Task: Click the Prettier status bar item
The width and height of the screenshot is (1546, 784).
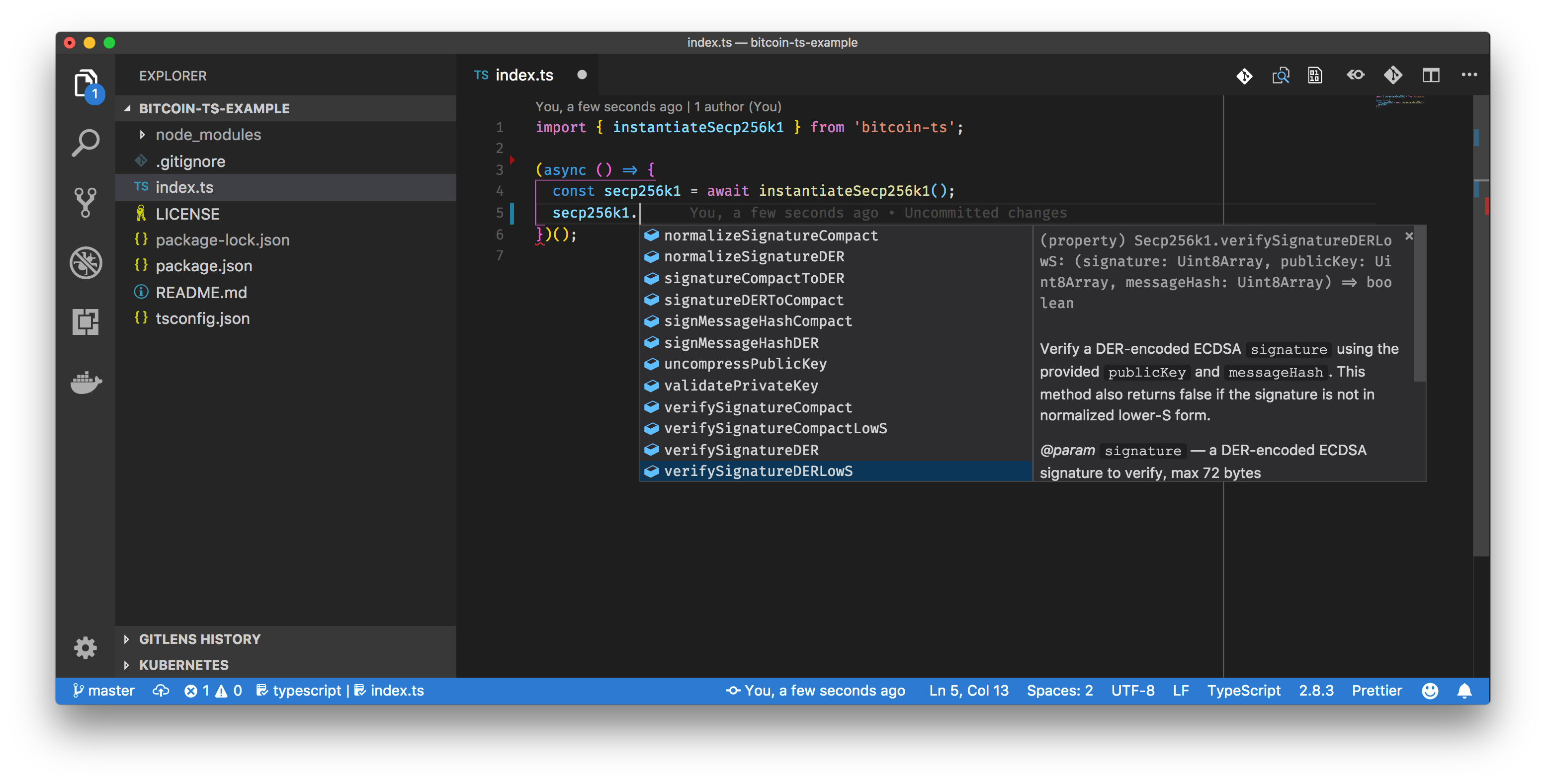Action: pyautogui.click(x=1377, y=691)
